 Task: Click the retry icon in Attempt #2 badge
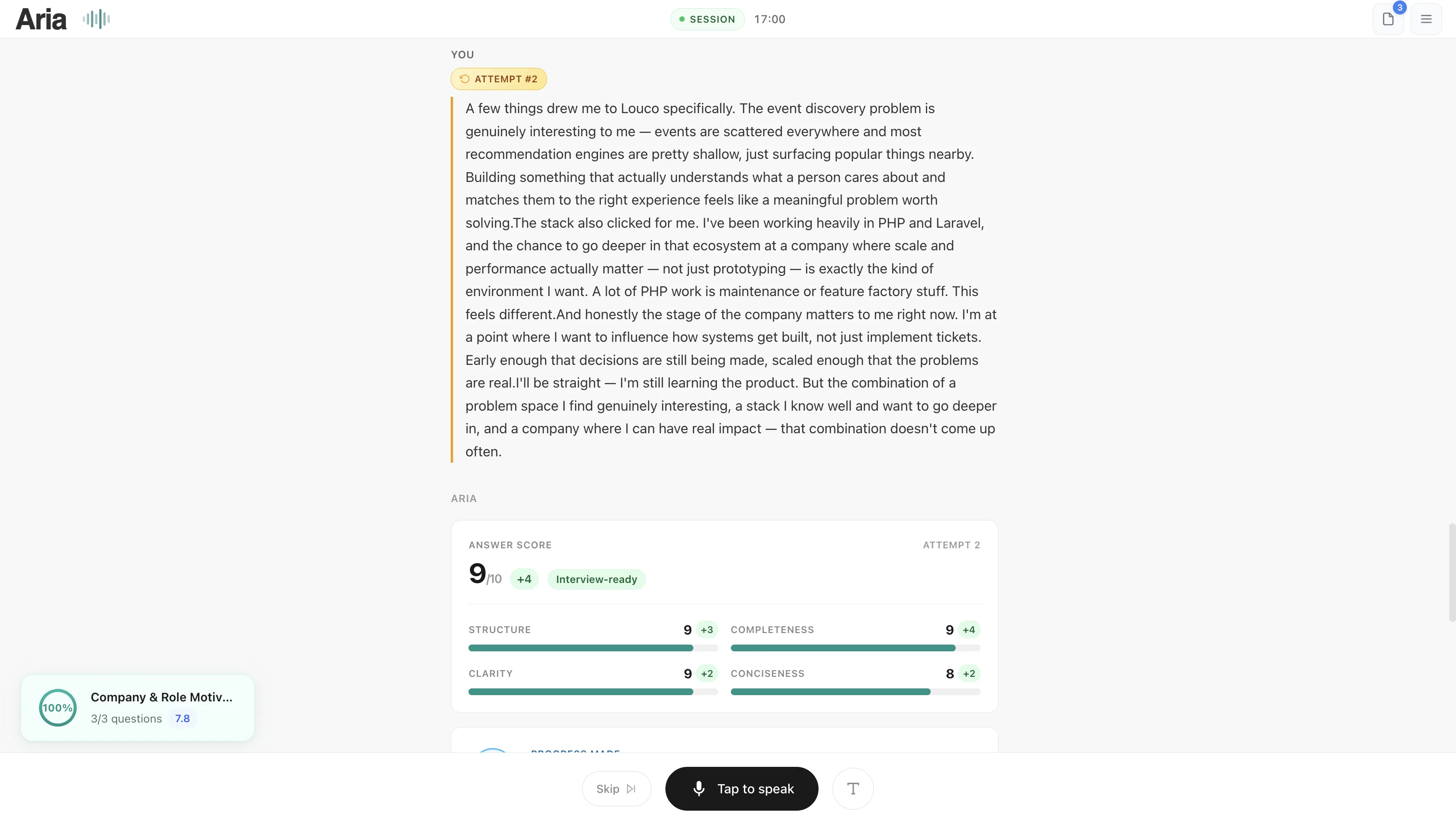pos(465,79)
